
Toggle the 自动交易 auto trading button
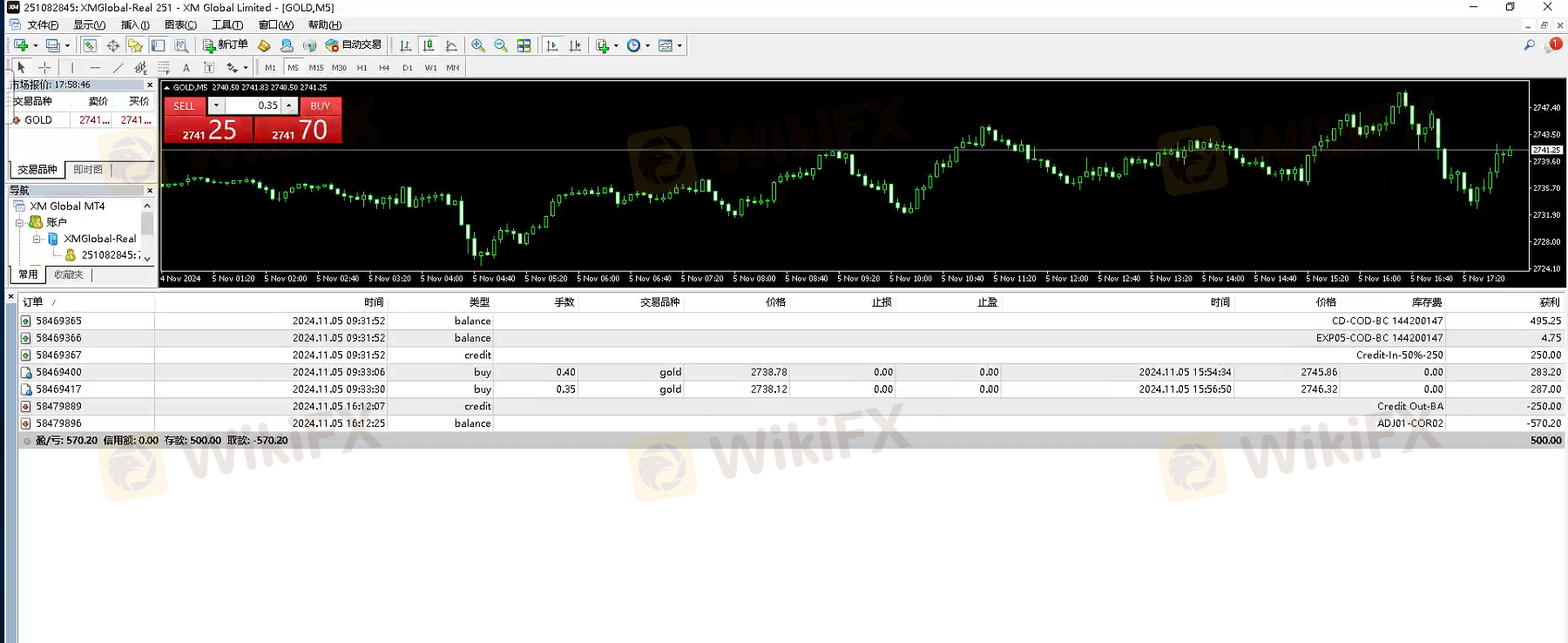tap(354, 45)
